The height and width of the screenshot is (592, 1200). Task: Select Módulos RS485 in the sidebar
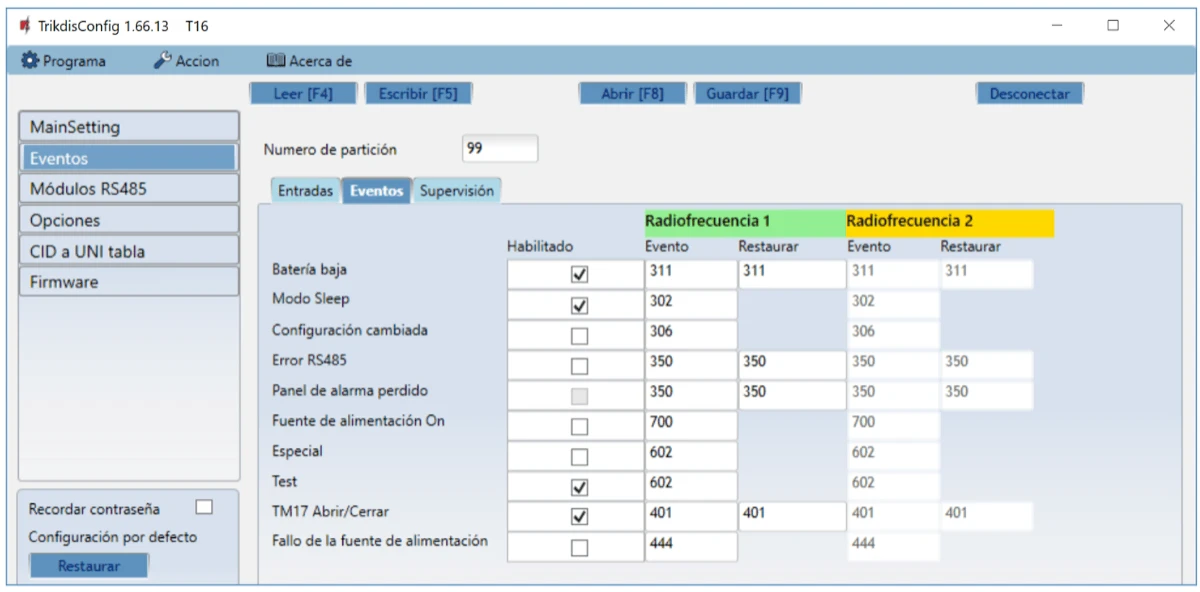point(129,189)
